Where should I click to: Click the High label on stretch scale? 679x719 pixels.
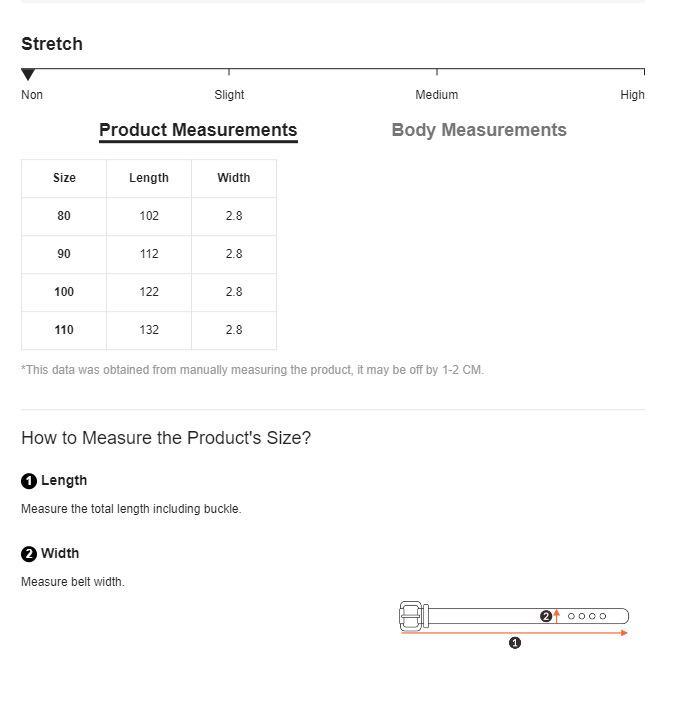pos(632,95)
